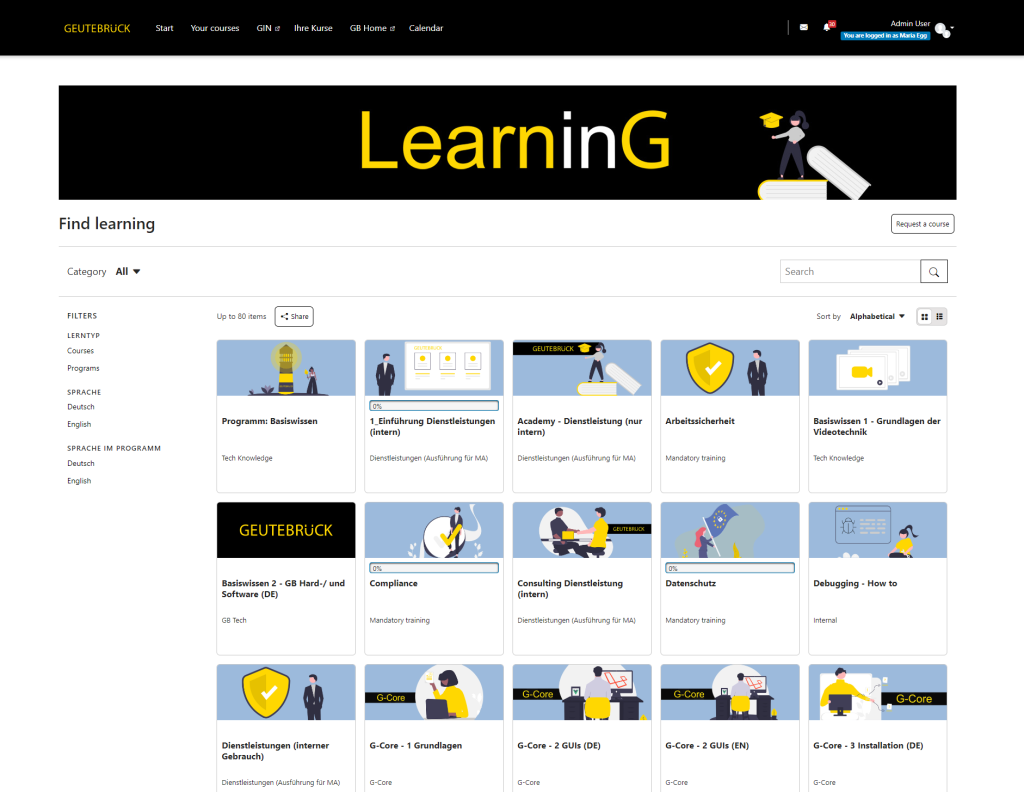Open the notifications bell icon
Screen dimensions: 1024x792
click(x=827, y=27)
